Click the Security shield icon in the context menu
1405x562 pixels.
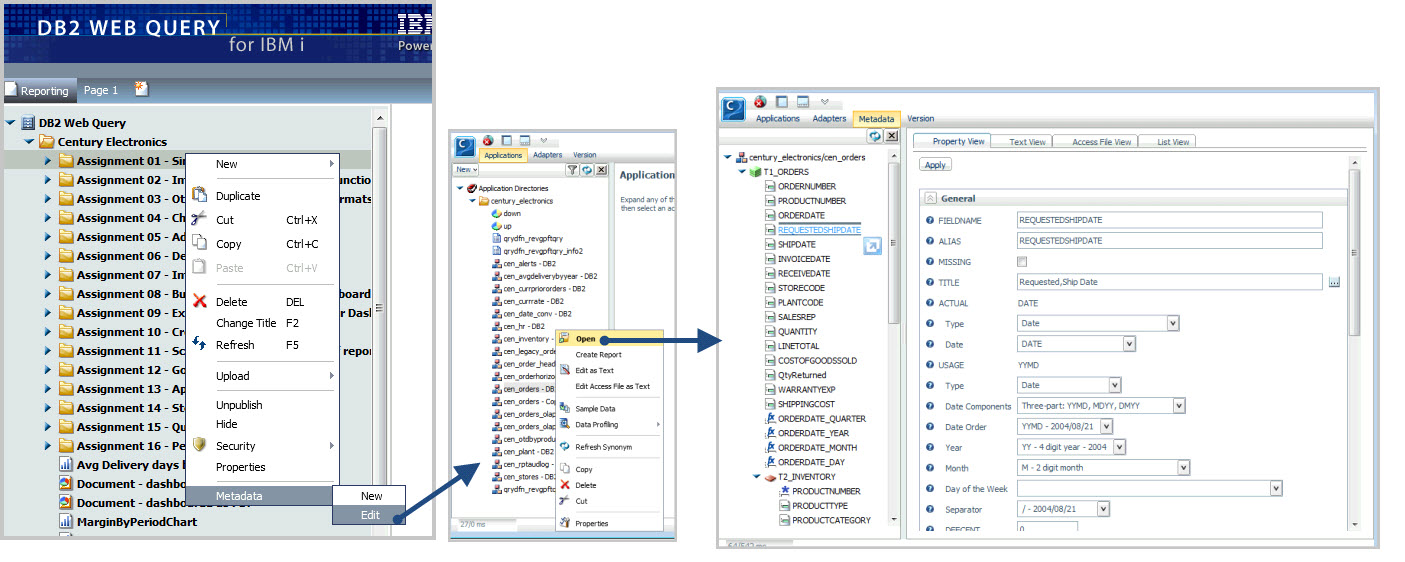(199, 446)
